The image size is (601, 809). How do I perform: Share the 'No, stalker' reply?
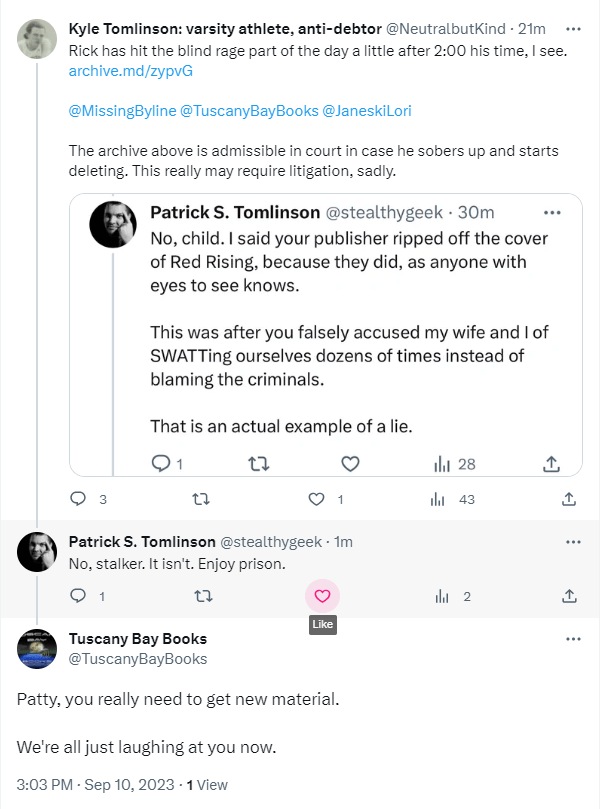point(569,596)
